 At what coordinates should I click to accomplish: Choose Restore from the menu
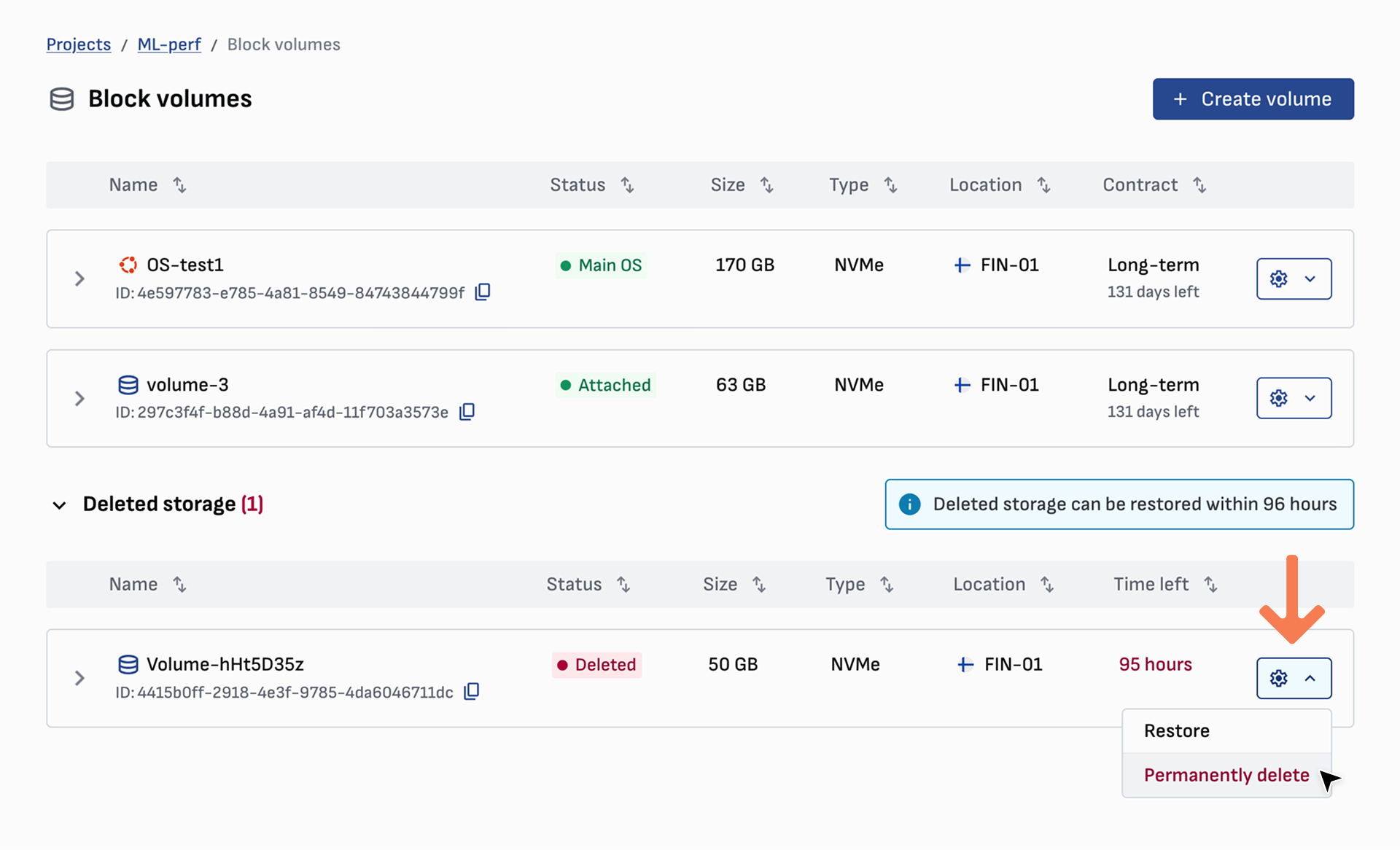[1177, 731]
